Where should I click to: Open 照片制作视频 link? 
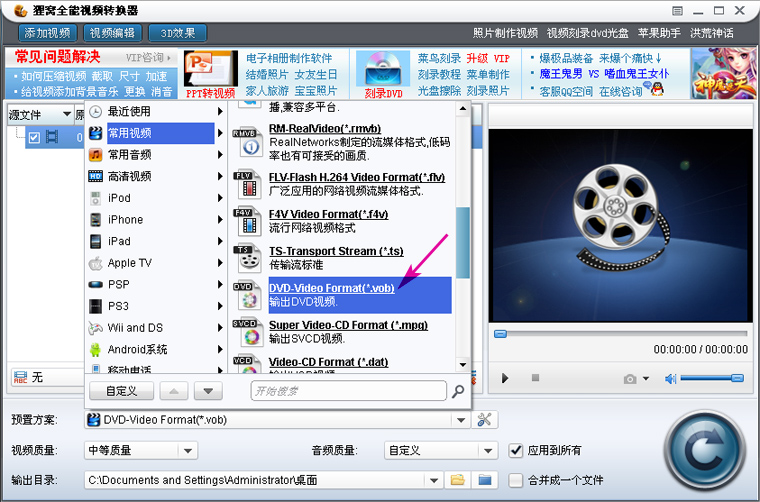[x=506, y=33]
